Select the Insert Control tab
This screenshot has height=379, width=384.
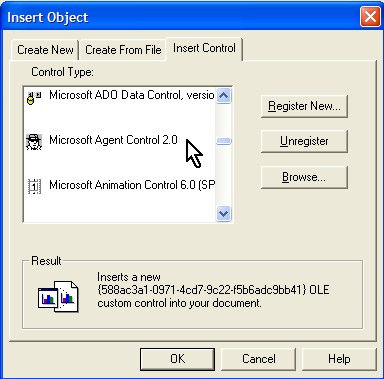[x=204, y=48]
